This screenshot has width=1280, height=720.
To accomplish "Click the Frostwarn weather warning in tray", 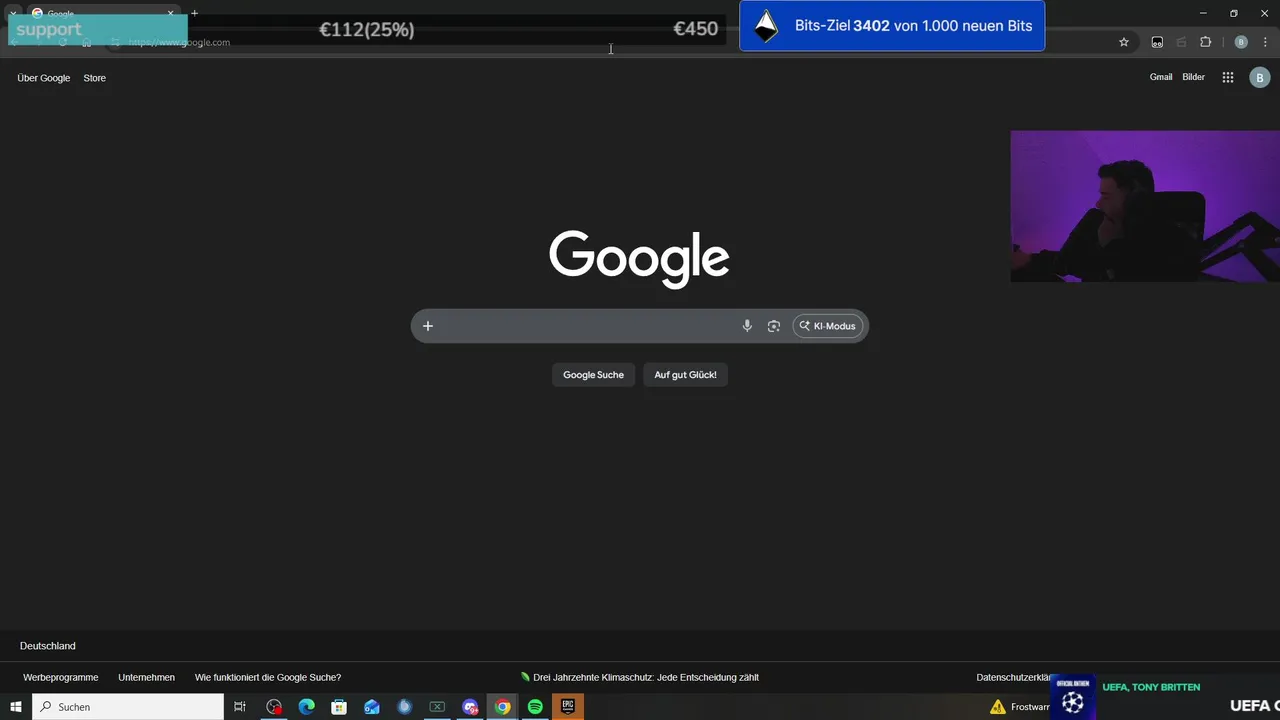I will click(1018, 707).
